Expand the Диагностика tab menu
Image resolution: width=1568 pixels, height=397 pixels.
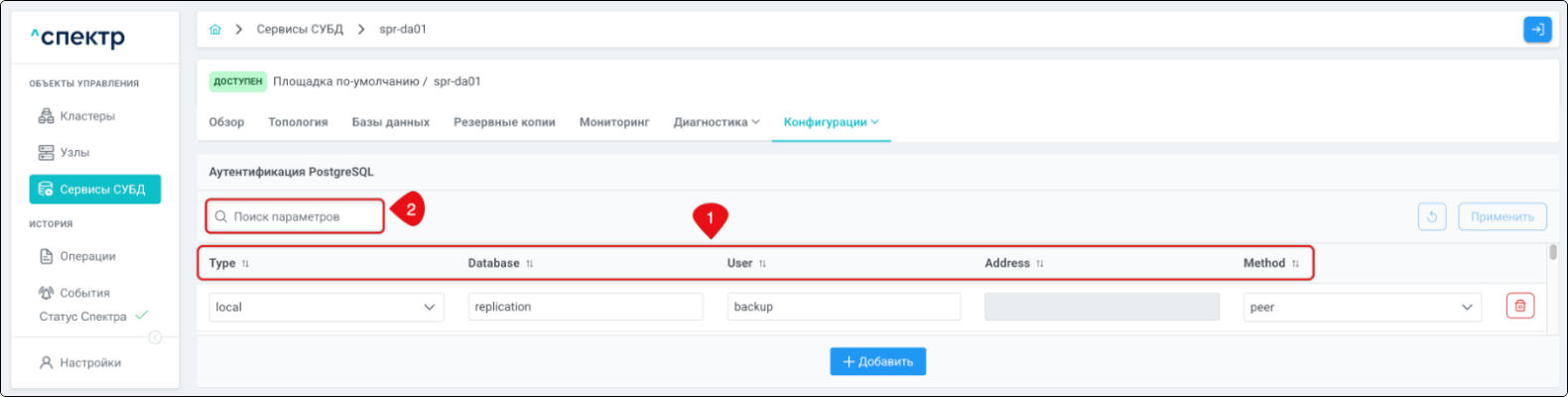point(716,122)
